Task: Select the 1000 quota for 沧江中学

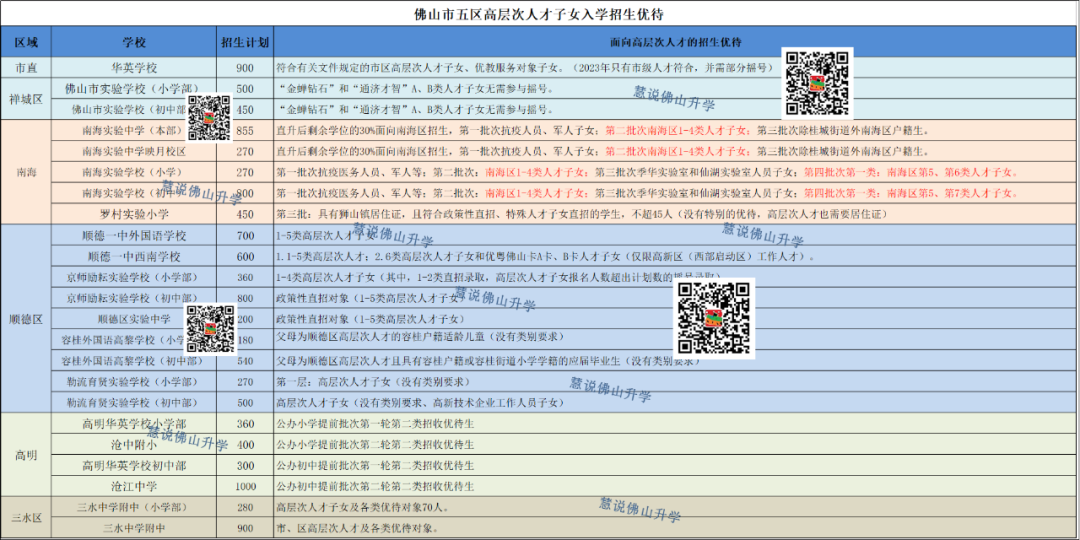Action: click(245, 486)
